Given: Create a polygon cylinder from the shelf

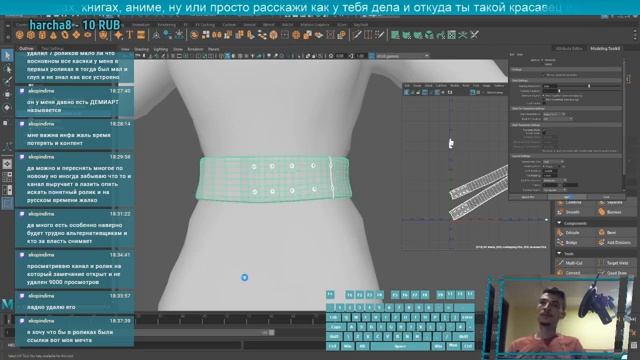Looking at the screenshot, I should (42, 36).
